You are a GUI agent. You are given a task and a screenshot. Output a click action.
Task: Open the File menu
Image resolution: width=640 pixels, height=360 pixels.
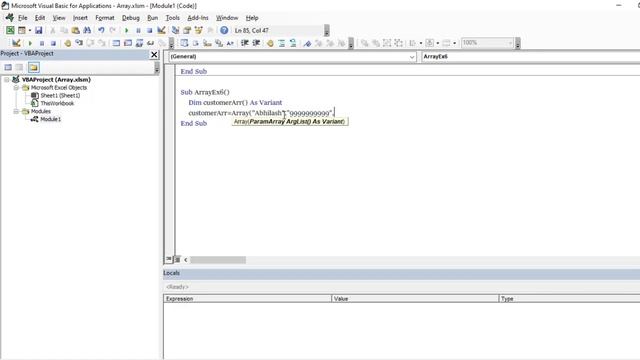pos(22,18)
